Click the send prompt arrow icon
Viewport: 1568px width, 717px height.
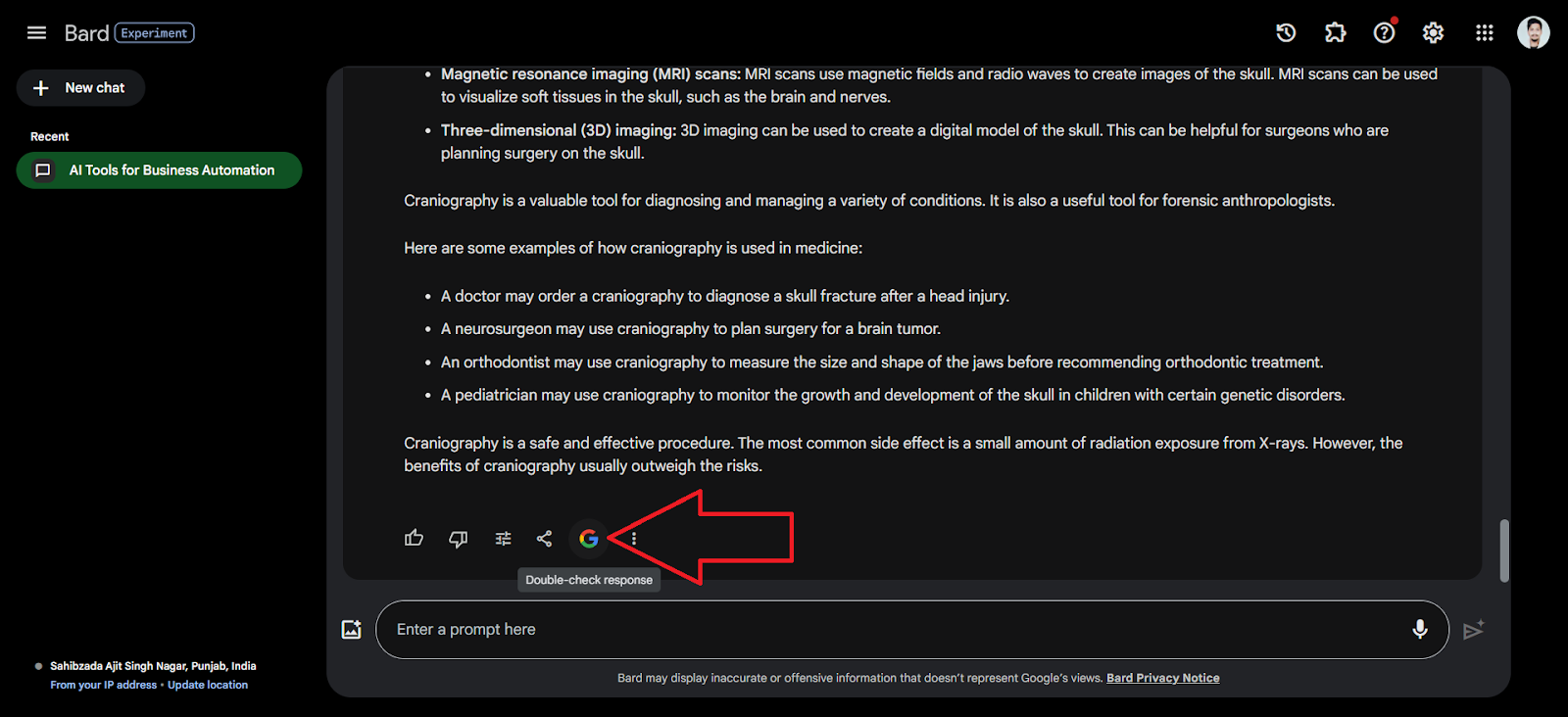1473,630
